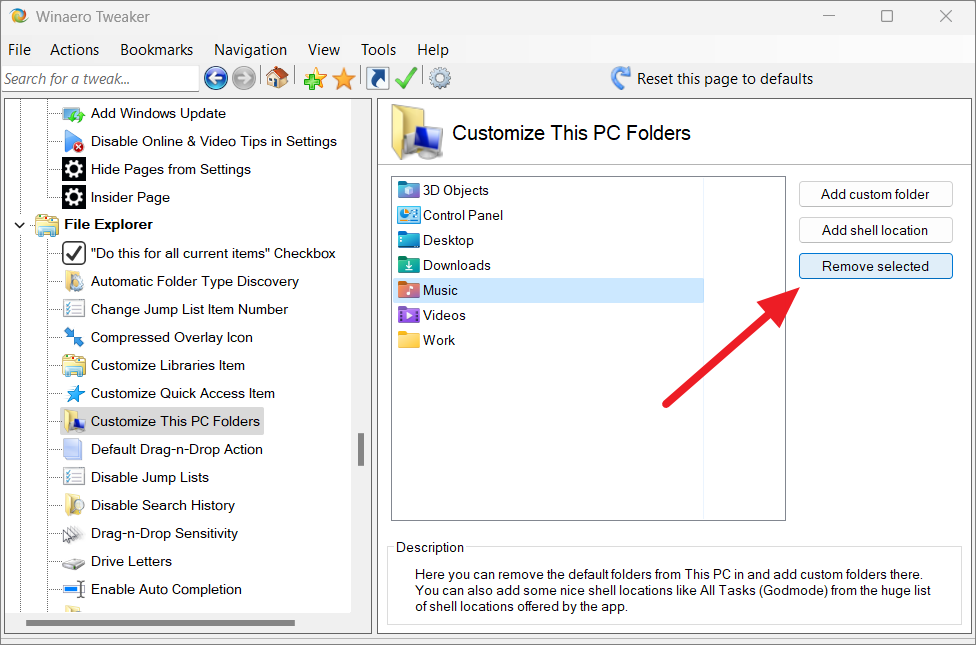
Task: Open the Bookmarks menu
Action: coord(156,50)
